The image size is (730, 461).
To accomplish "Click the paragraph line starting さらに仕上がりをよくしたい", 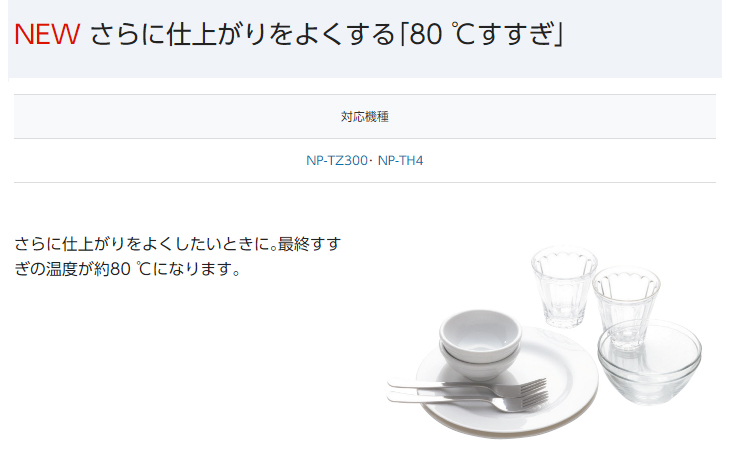I will (178, 244).
